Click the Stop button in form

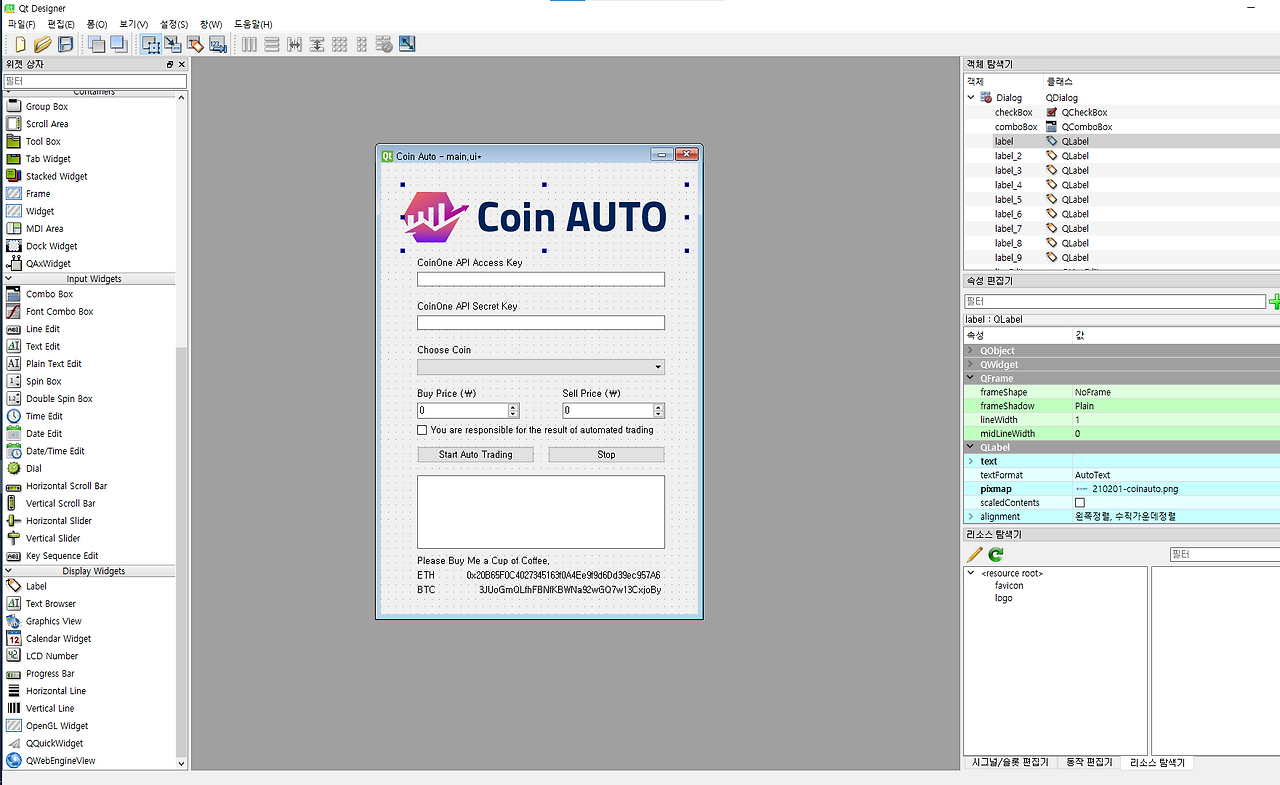click(x=606, y=455)
